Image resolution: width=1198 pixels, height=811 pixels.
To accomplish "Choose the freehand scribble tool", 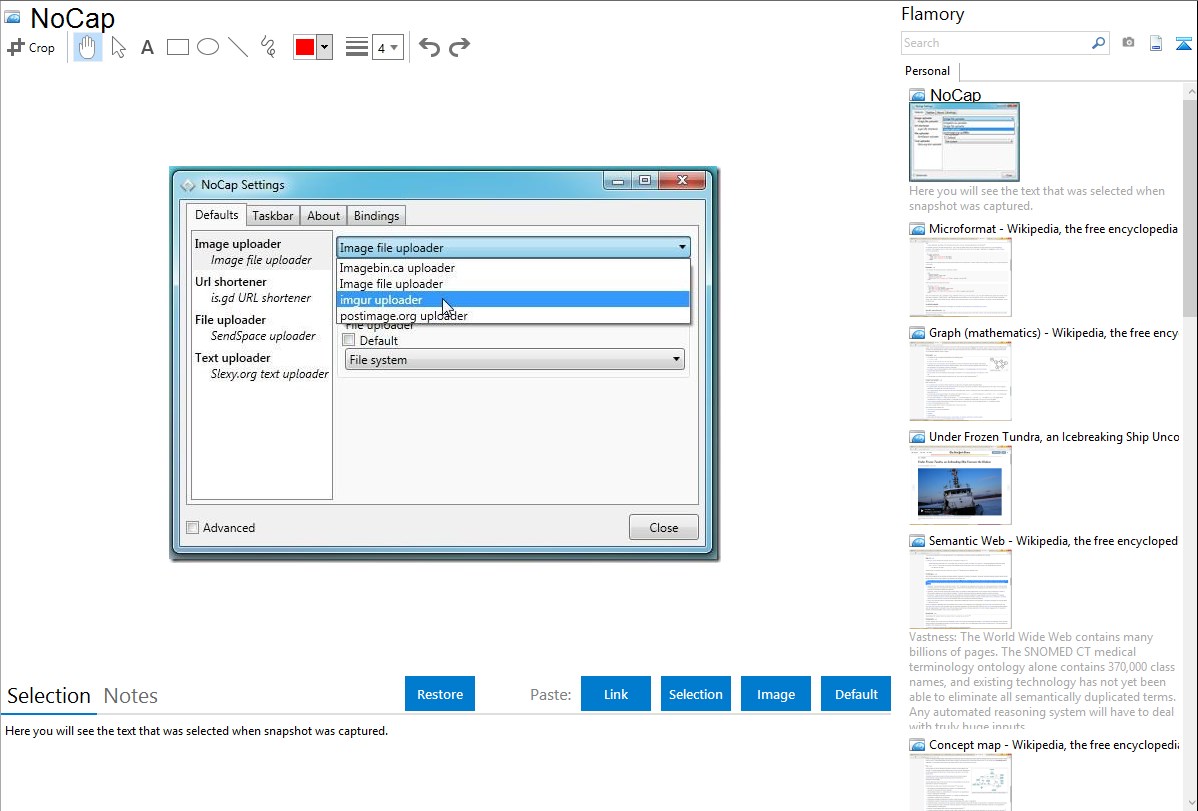I will coord(268,47).
